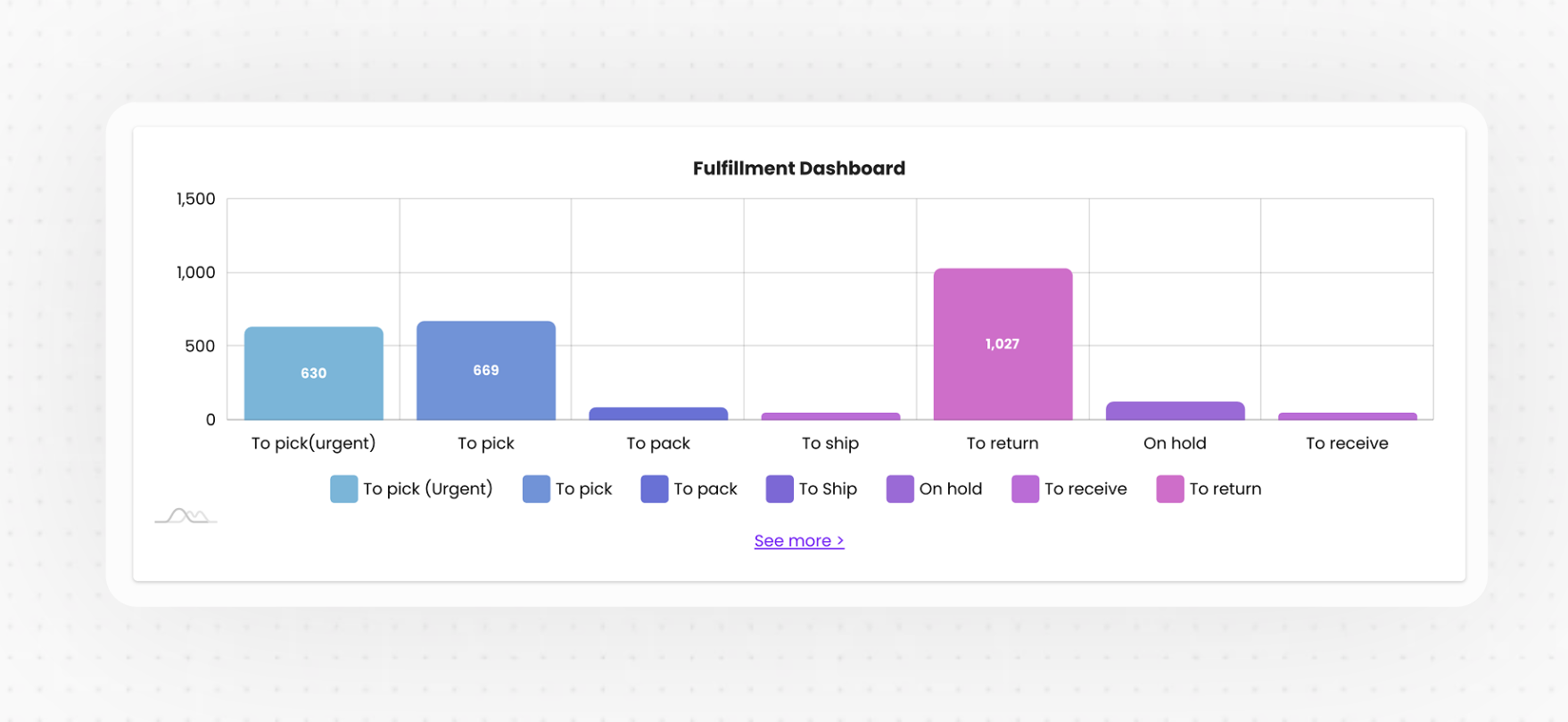
Task: Toggle the On hold series legend label
Action: (950, 489)
